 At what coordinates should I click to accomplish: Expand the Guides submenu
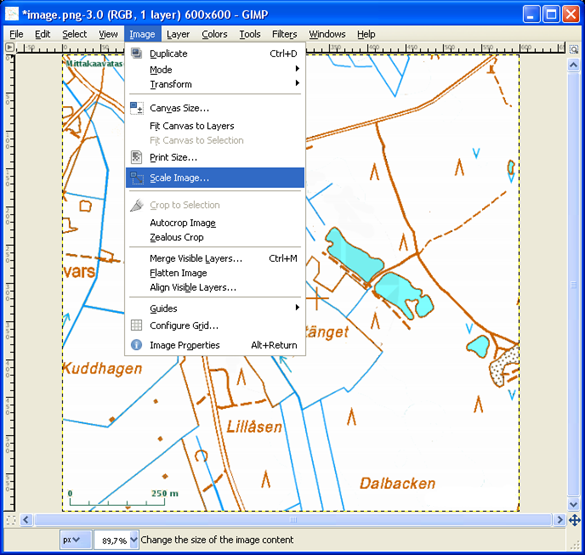[x=215, y=308]
